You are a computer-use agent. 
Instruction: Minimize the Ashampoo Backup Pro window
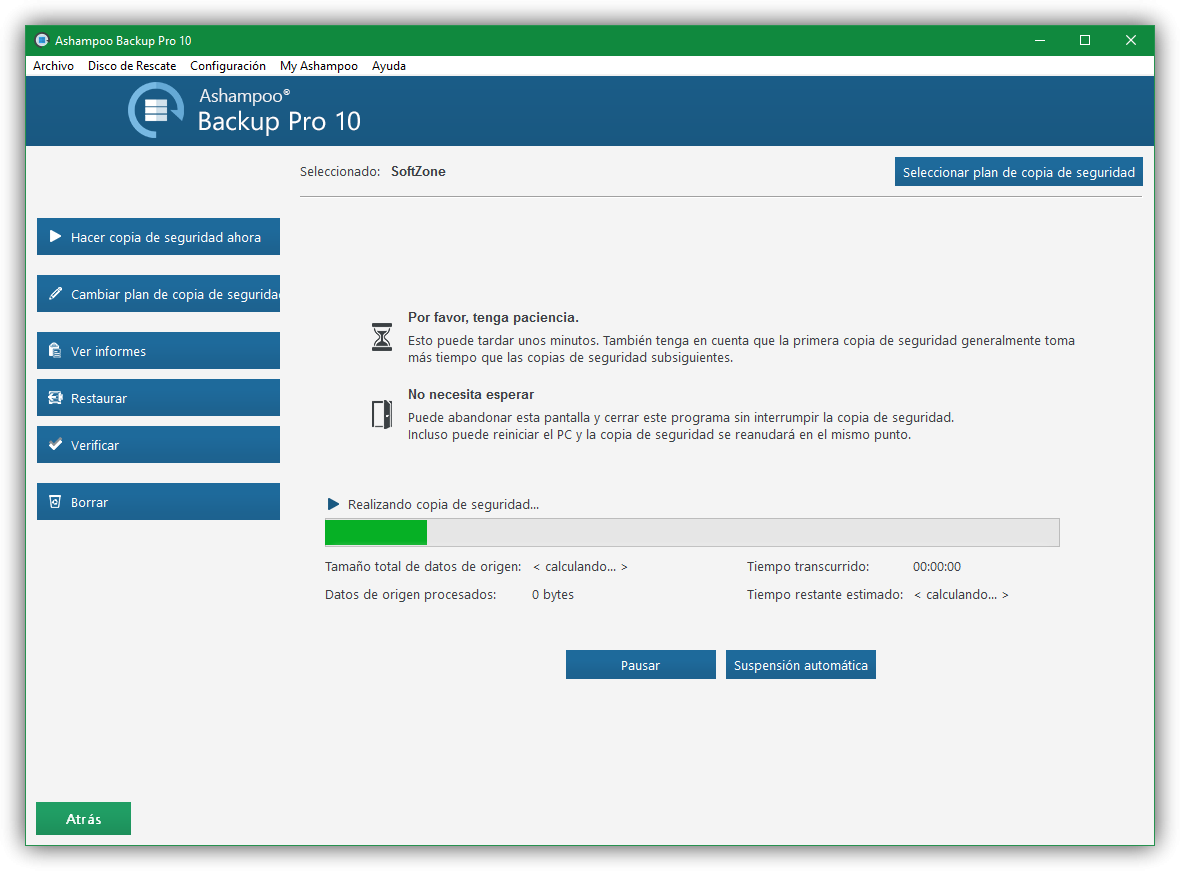tap(1040, 40)
